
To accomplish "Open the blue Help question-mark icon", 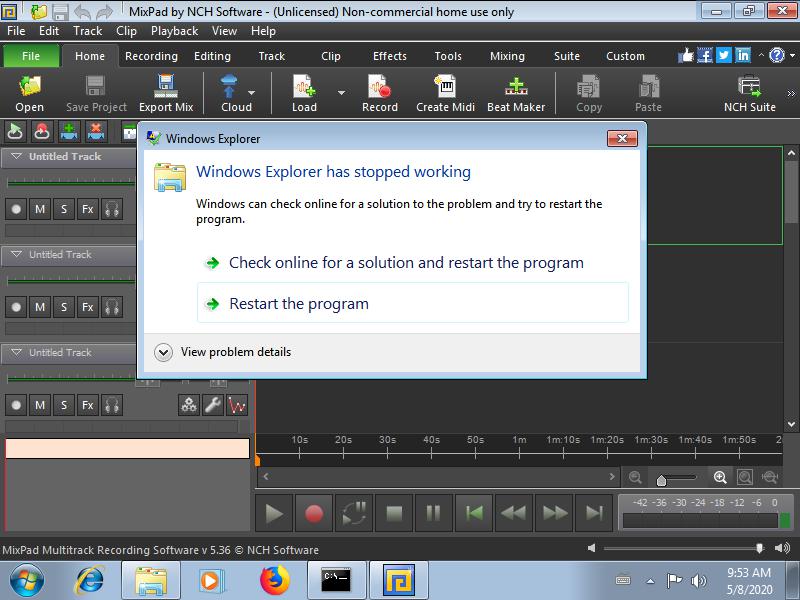I will [777, 55].
